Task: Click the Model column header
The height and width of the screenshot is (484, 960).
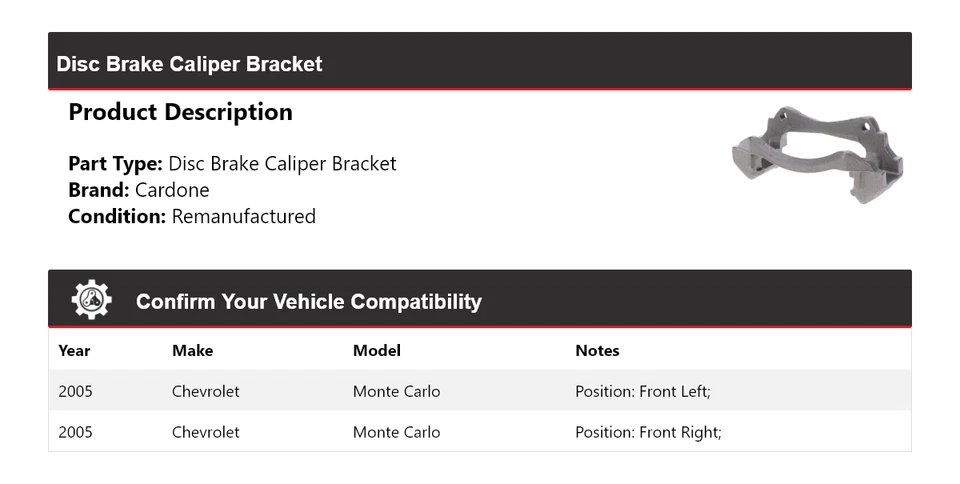Action: click(x=377, y=351)
